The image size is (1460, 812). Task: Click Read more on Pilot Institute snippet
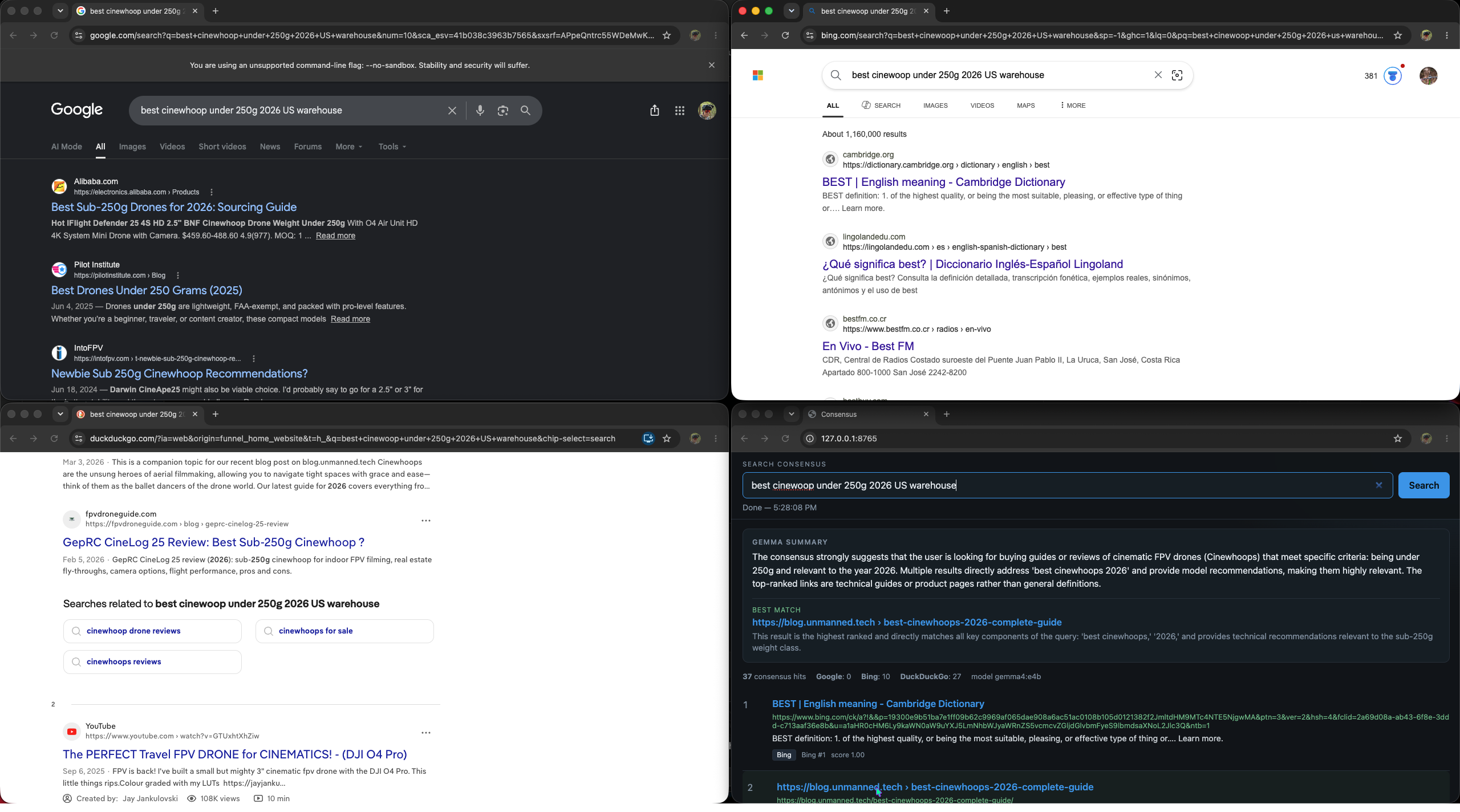click(x=350, y=319)
